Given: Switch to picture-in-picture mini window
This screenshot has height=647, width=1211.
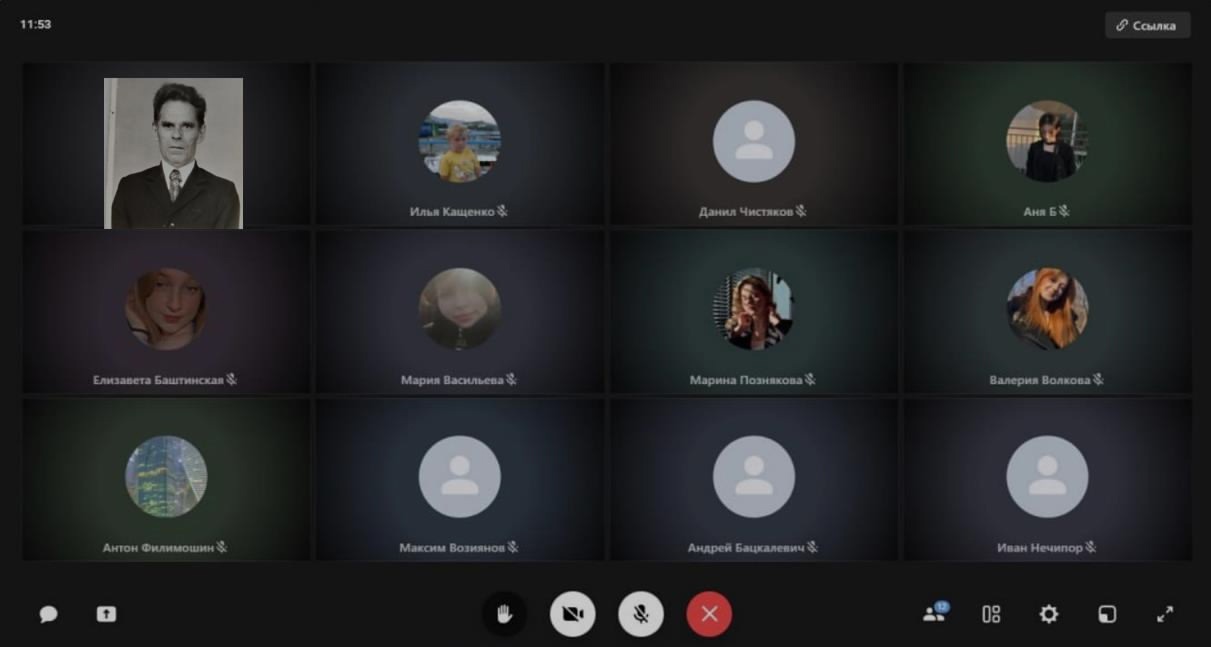Looking at the screenshot, I should [1107, 614].
